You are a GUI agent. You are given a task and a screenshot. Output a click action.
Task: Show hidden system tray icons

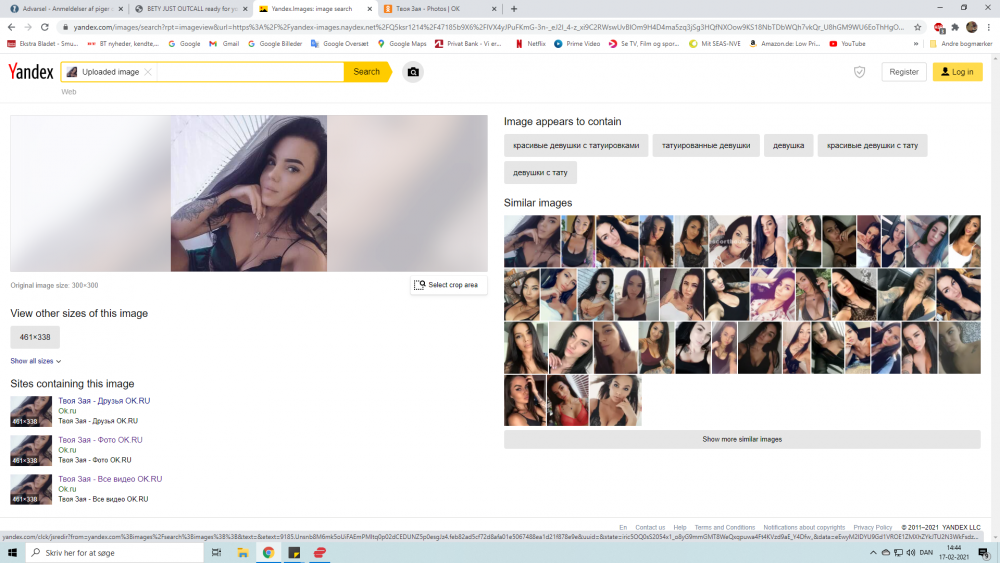point(873,553)
